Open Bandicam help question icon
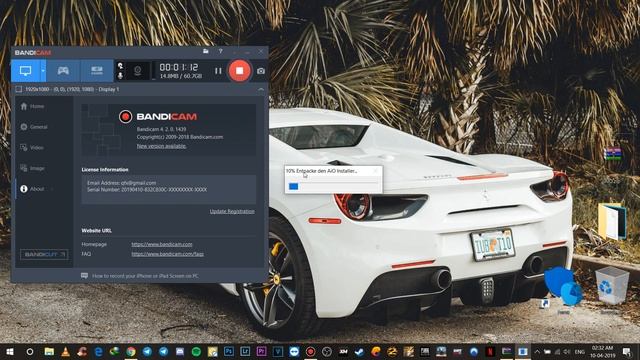 tap(220, 51)
